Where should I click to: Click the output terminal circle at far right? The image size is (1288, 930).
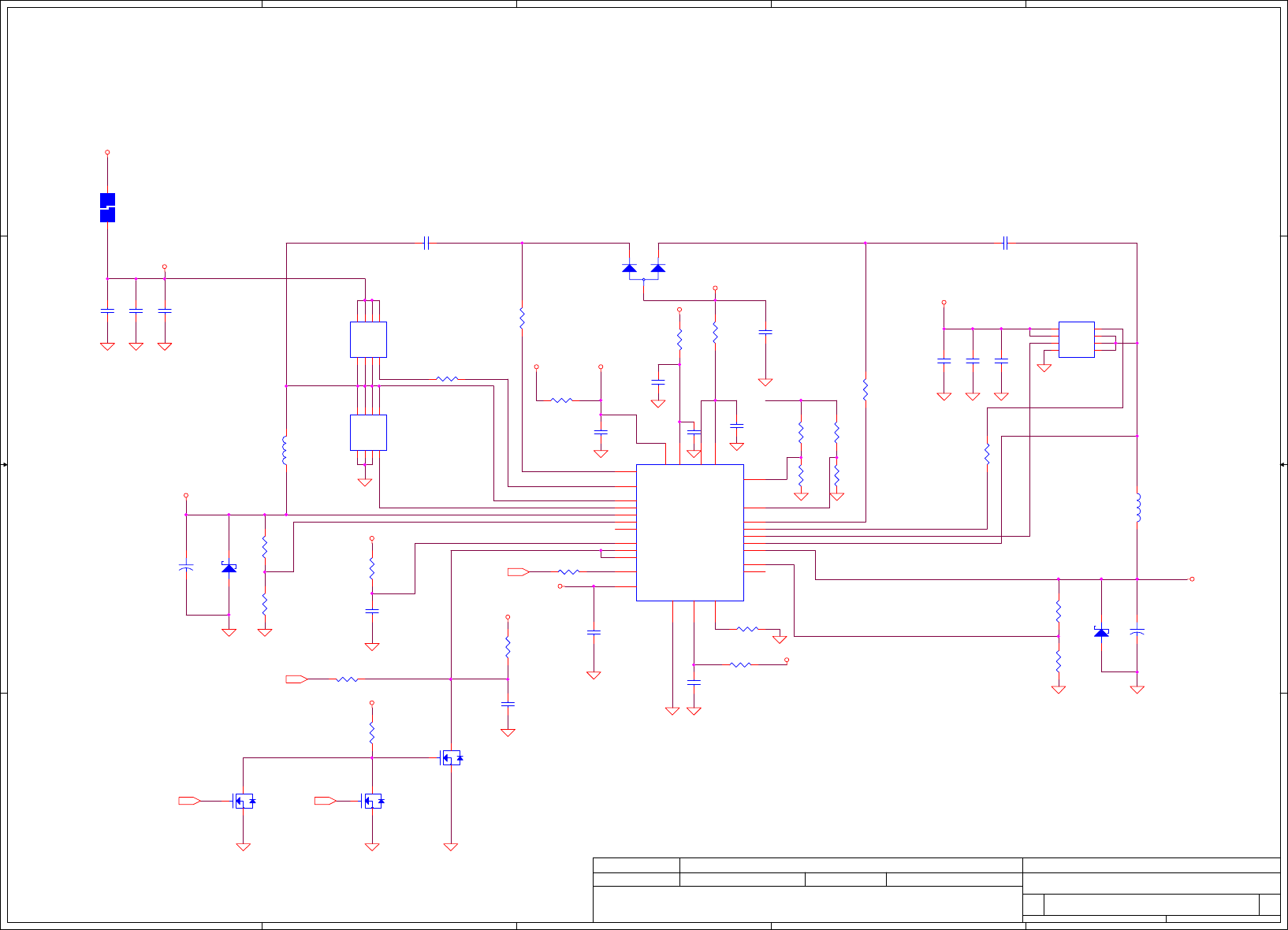(x=1192, y=579)
